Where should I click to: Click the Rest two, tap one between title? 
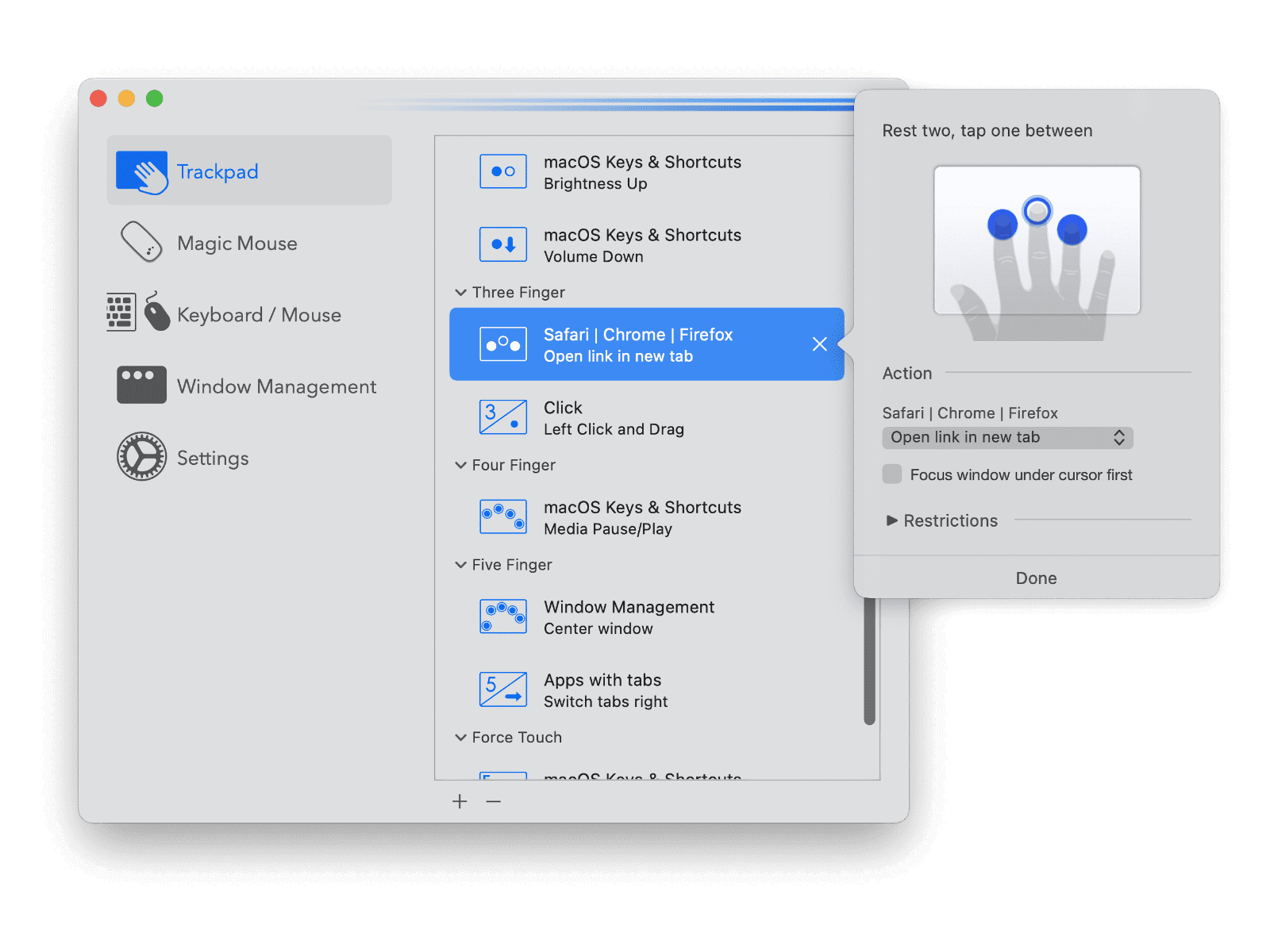click(987, 131)
